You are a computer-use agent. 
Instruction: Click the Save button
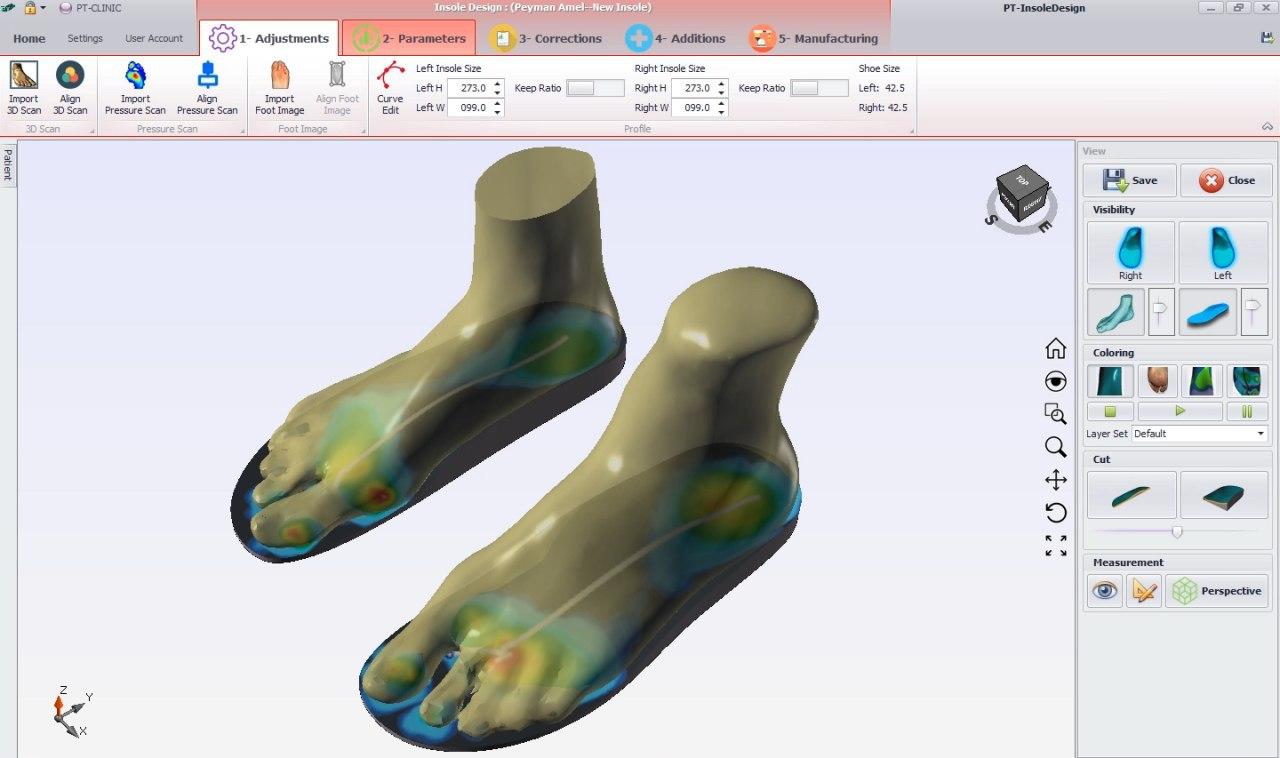1130,180
